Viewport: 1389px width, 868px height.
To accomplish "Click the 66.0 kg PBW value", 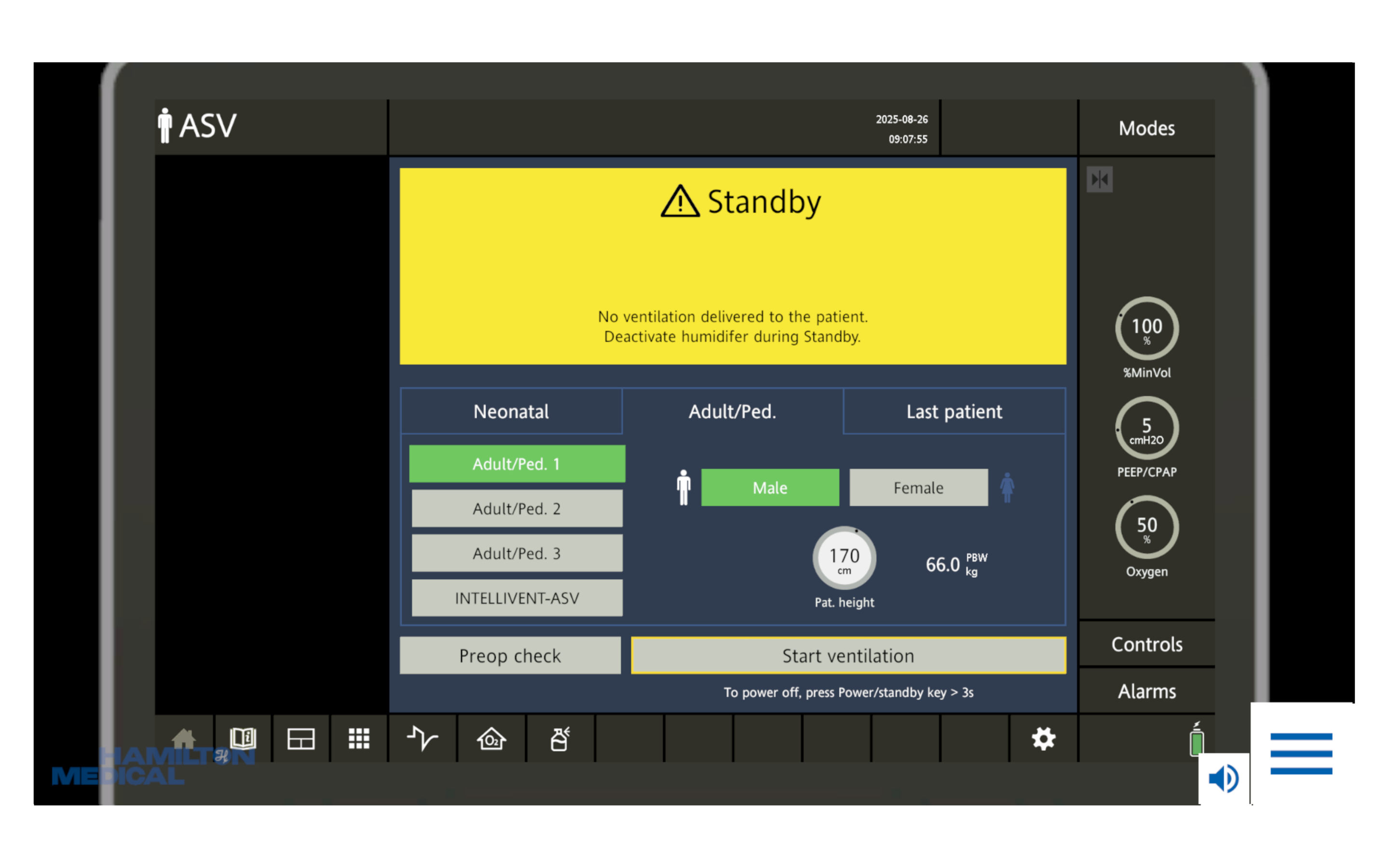I will [956, 564].
